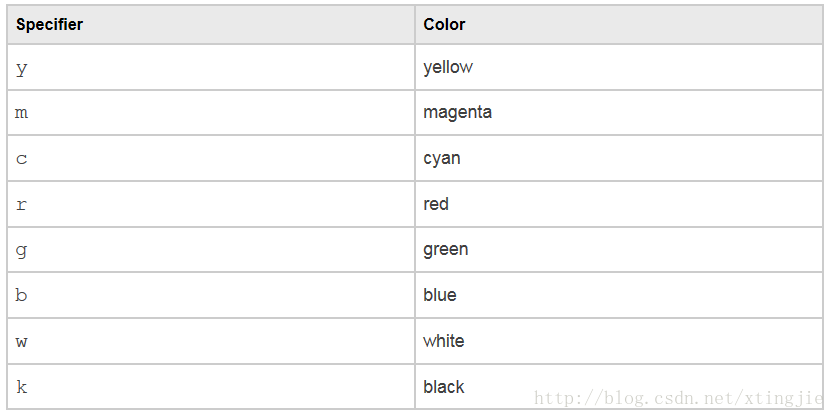Click the blog.csdn.net watermark URL
Image resolution: width=835 pixels, height=418 pixels.
tap(678, 398)
